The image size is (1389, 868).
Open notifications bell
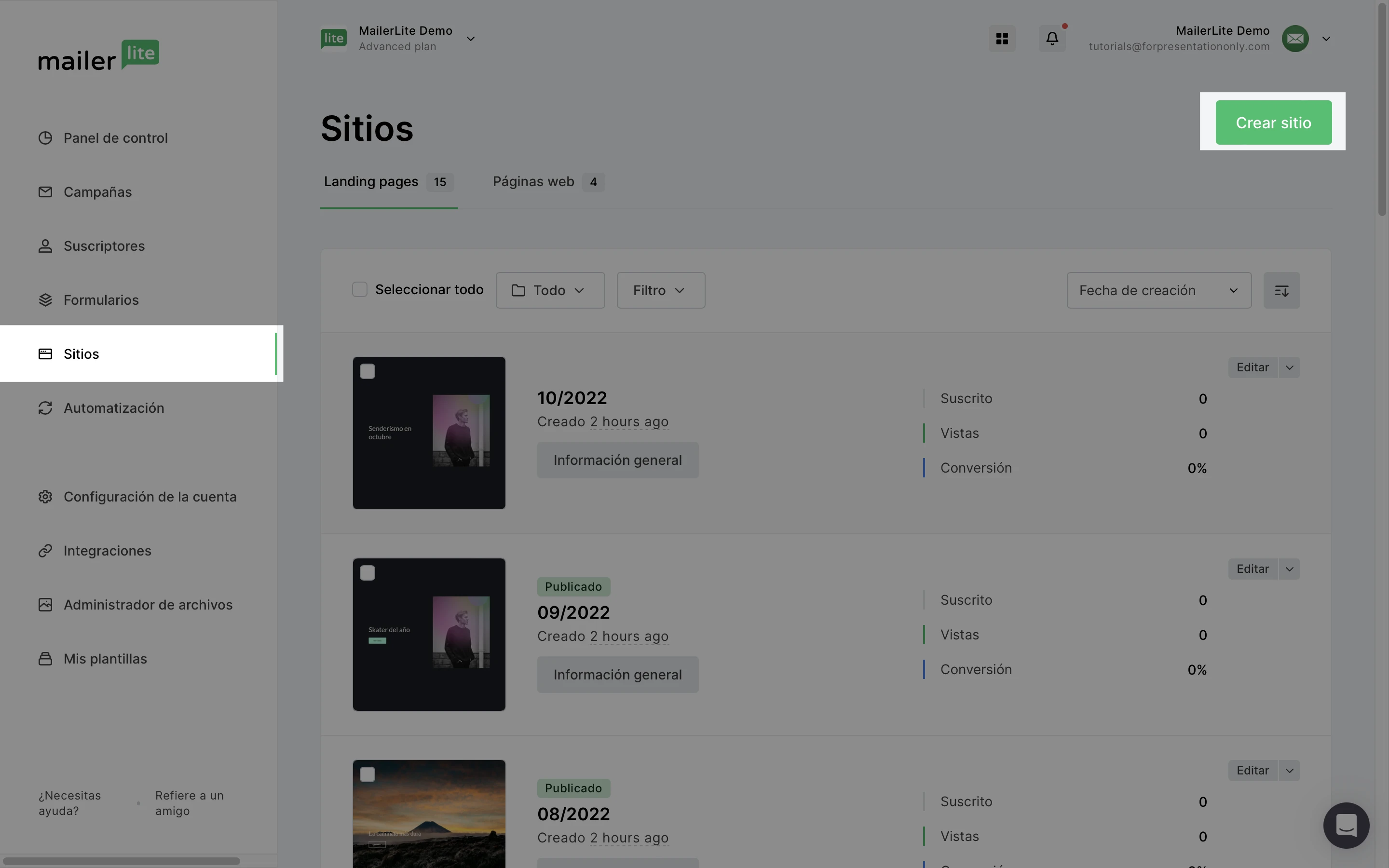[1051, 39]
